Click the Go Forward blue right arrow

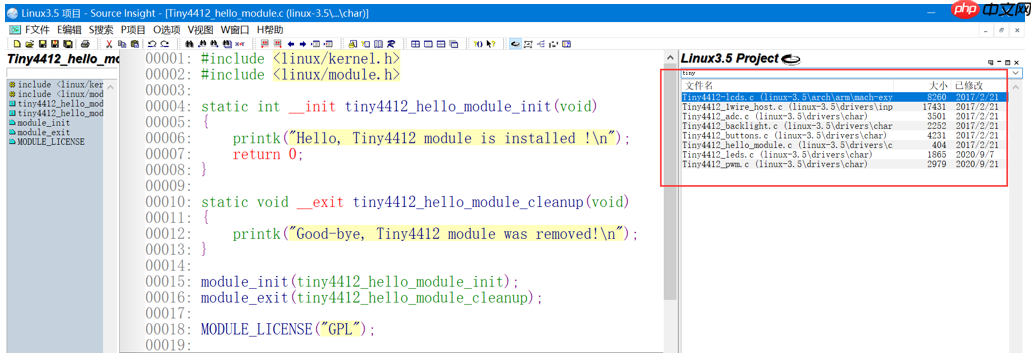pos(303,44)
